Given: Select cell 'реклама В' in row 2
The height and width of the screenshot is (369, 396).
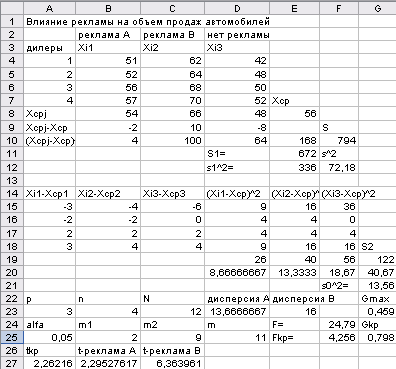Looking at the screenshot, I should coord(172,35).
